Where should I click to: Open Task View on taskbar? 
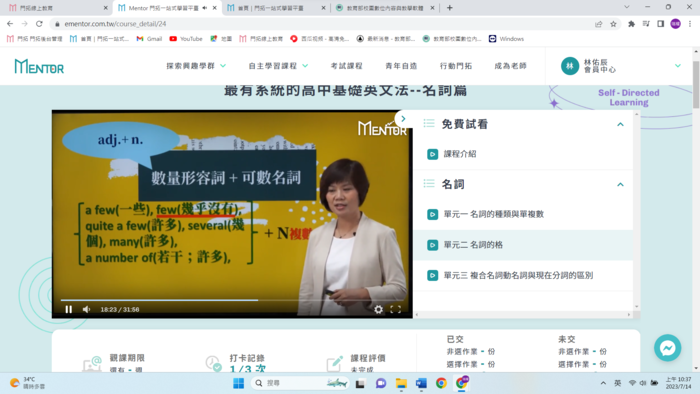click(x=360, y=383)
